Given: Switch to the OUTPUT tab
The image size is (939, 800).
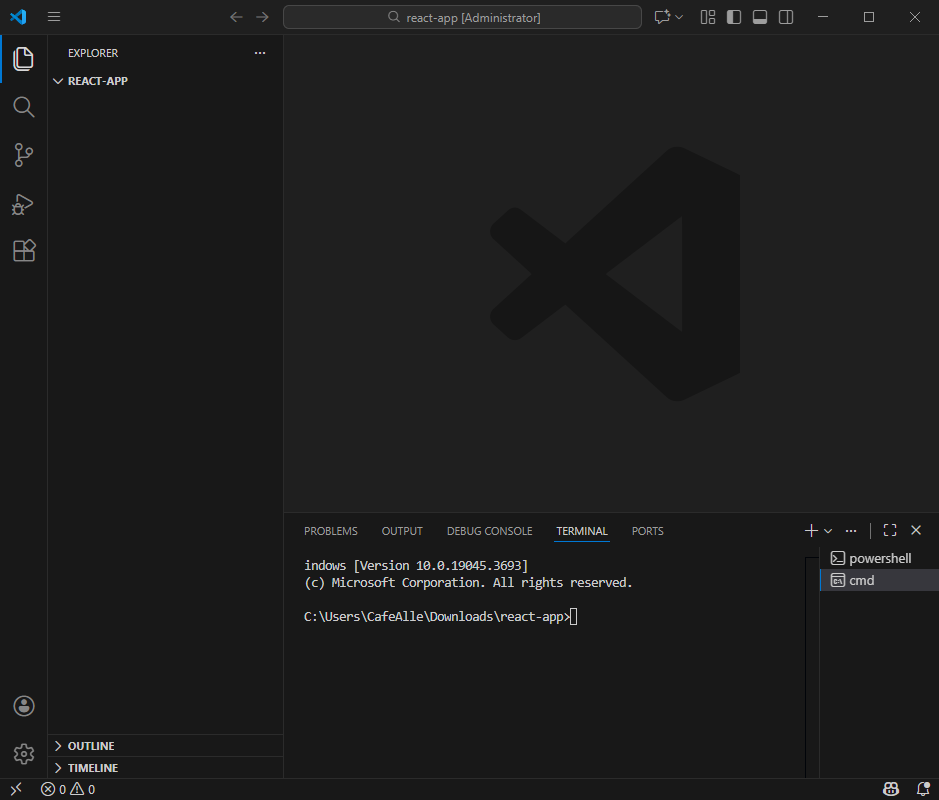Looking at the screenshot, I should click(x=402, y=531).
